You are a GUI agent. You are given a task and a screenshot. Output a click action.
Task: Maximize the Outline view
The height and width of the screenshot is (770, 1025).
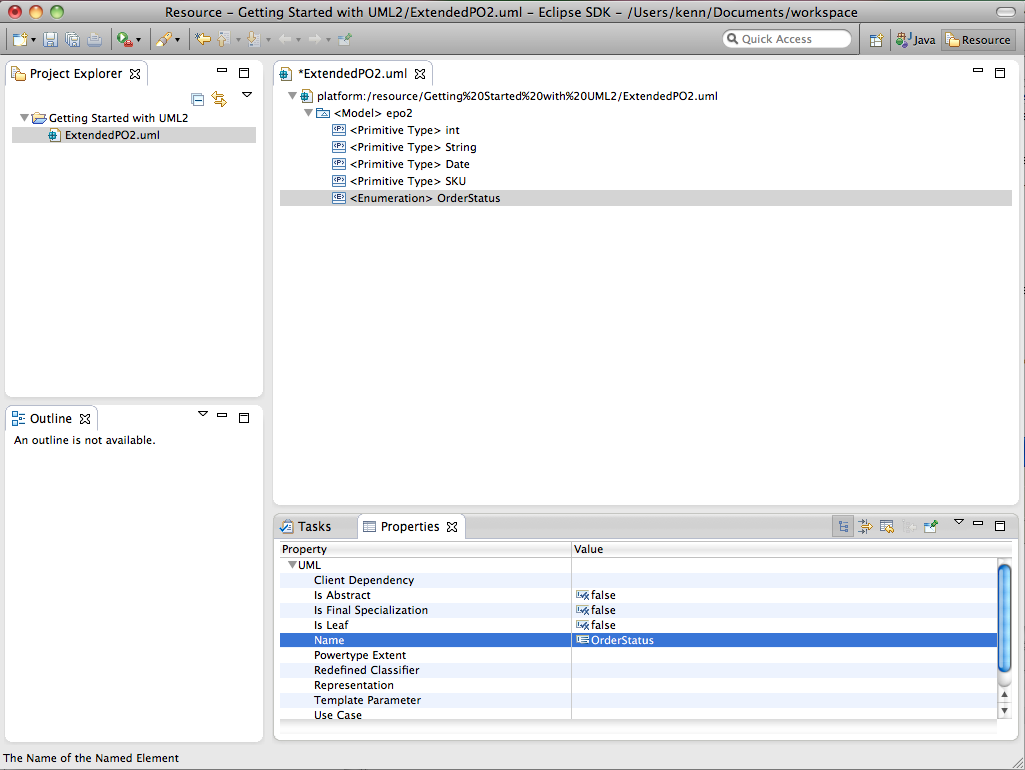click(244, 418)
